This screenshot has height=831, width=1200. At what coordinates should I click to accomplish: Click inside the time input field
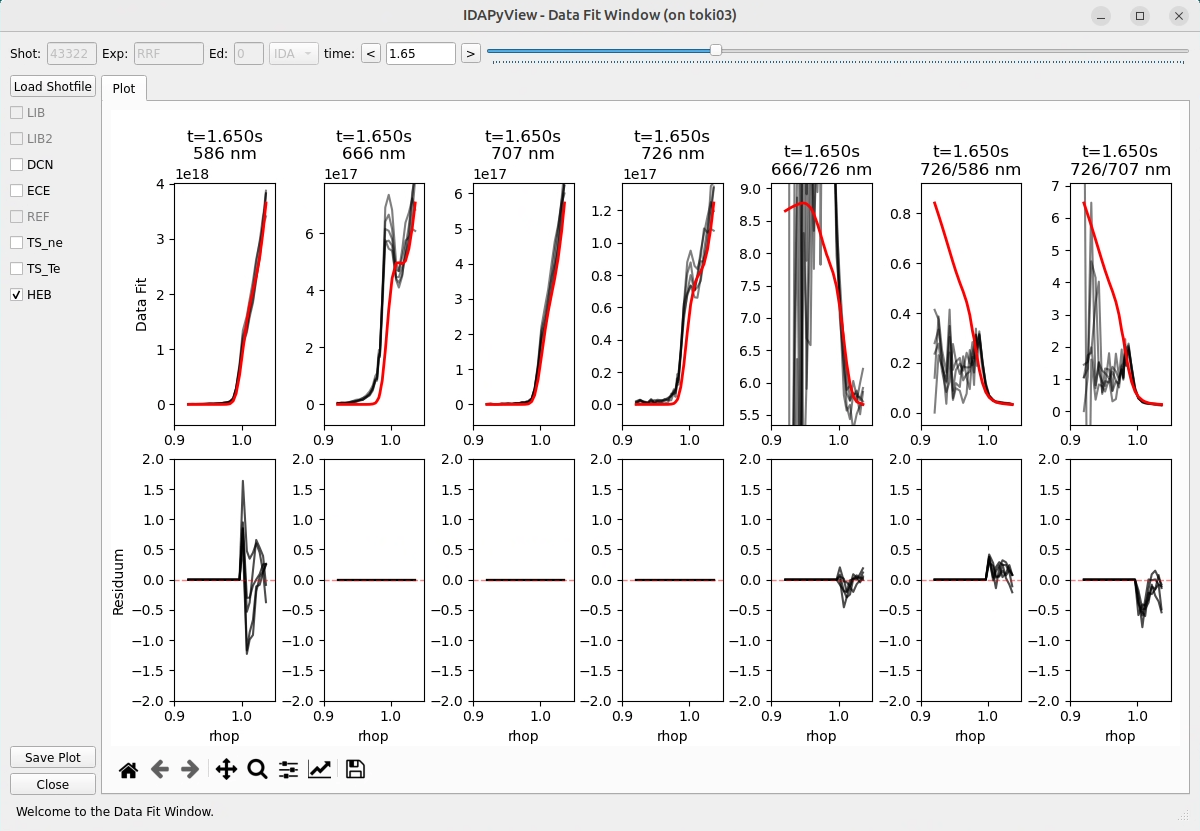pyautogui.click(x=420, y=53)
